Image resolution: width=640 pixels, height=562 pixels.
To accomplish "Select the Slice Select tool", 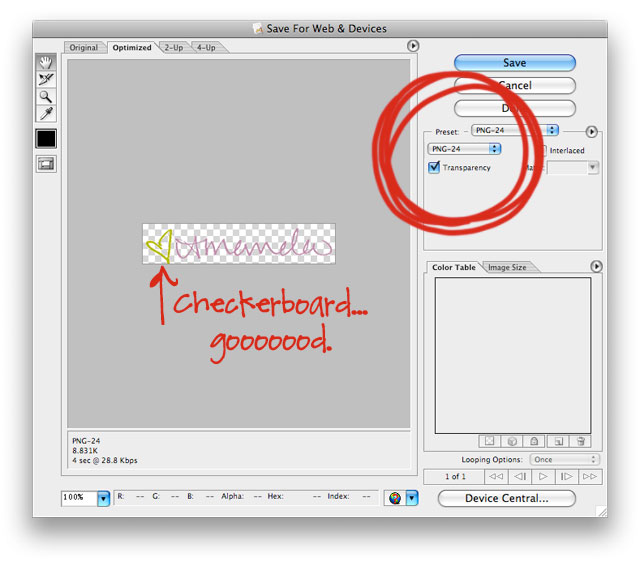I will 46,80.
